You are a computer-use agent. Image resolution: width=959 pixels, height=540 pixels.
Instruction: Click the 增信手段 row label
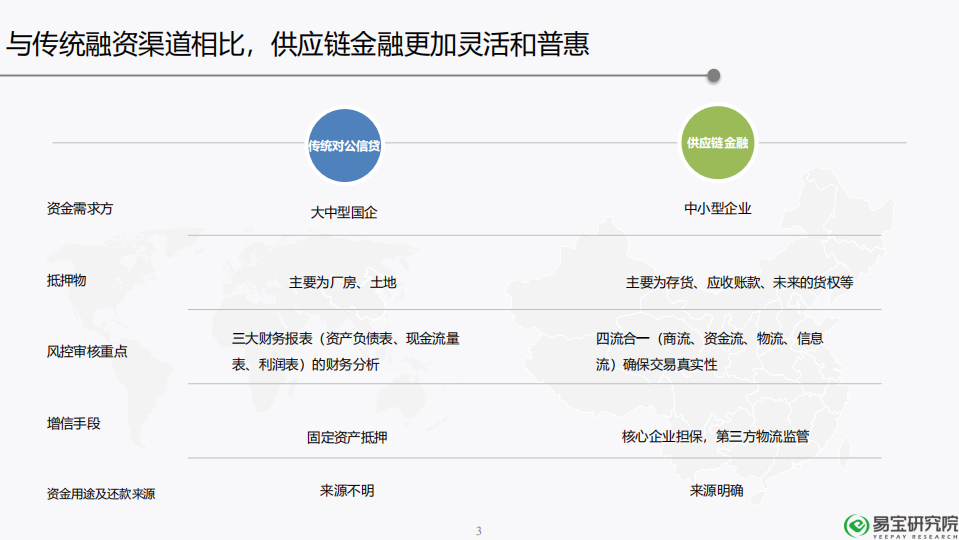(x=73, y=423)
